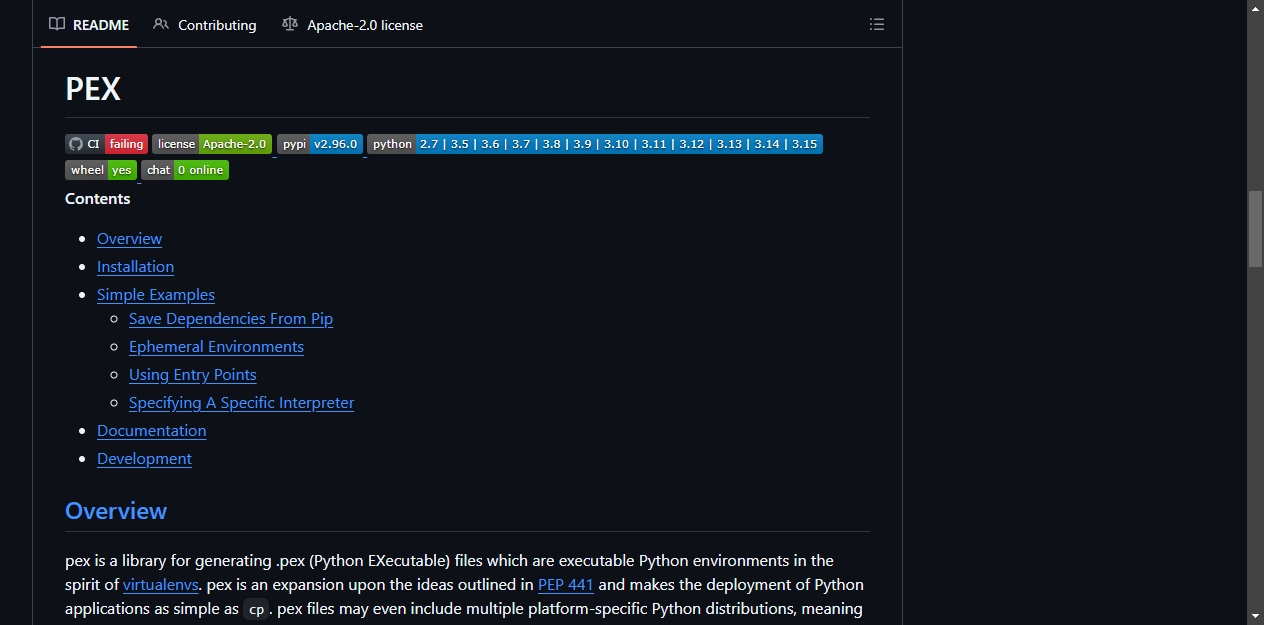Open the Using Entry Points link
The width and height of the screenshot is (1264, 625).
click(193, 374)
